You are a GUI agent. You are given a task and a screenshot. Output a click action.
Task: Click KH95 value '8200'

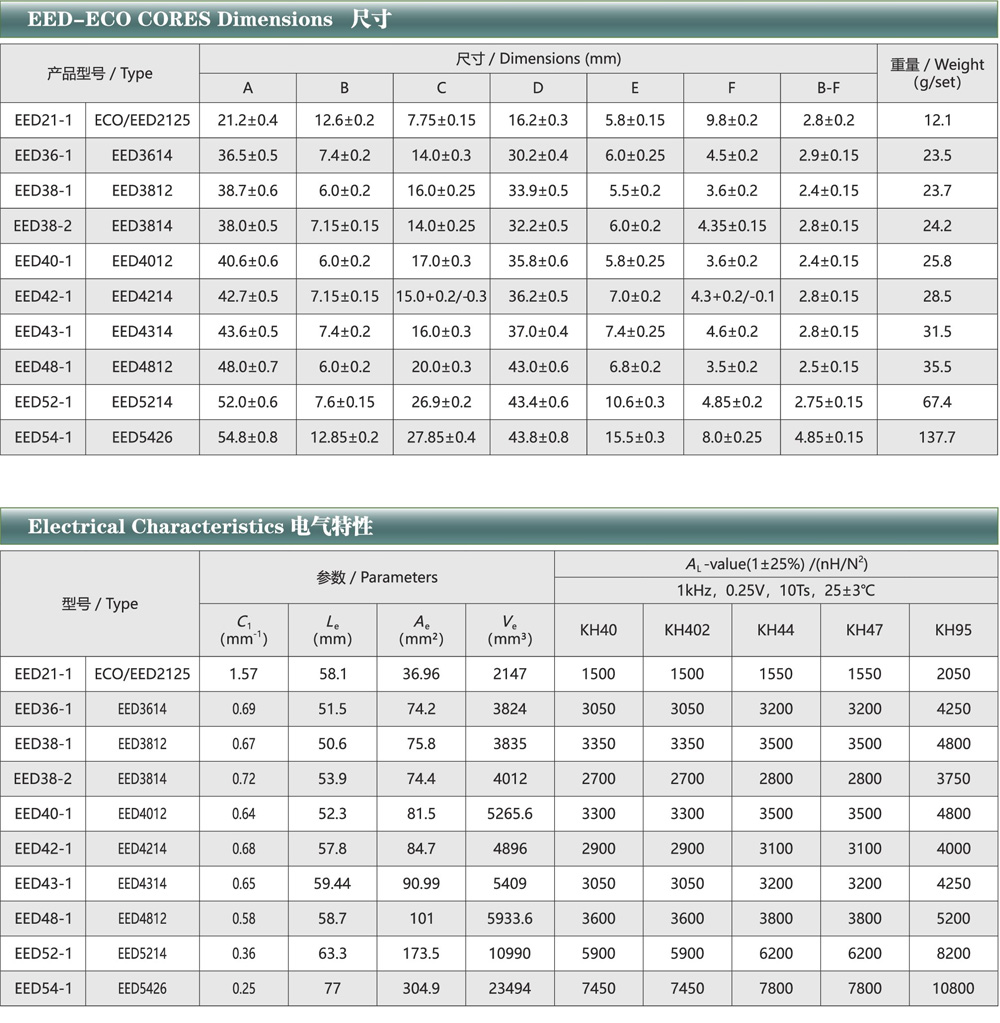(x=953, y=954)
